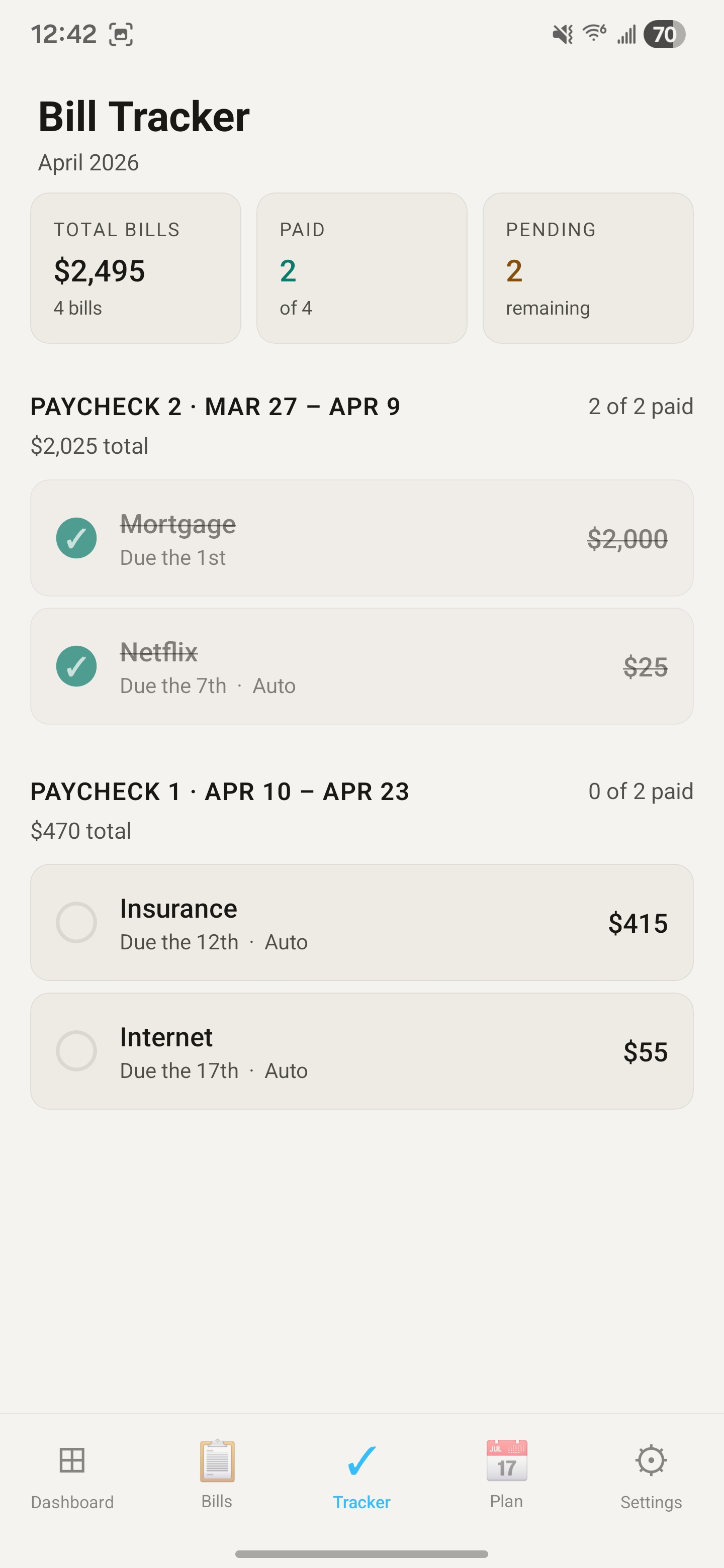Select the Tracker checkmark icon
The height and width of the screenshot is (1568, 724).
tap(361, 1461)
